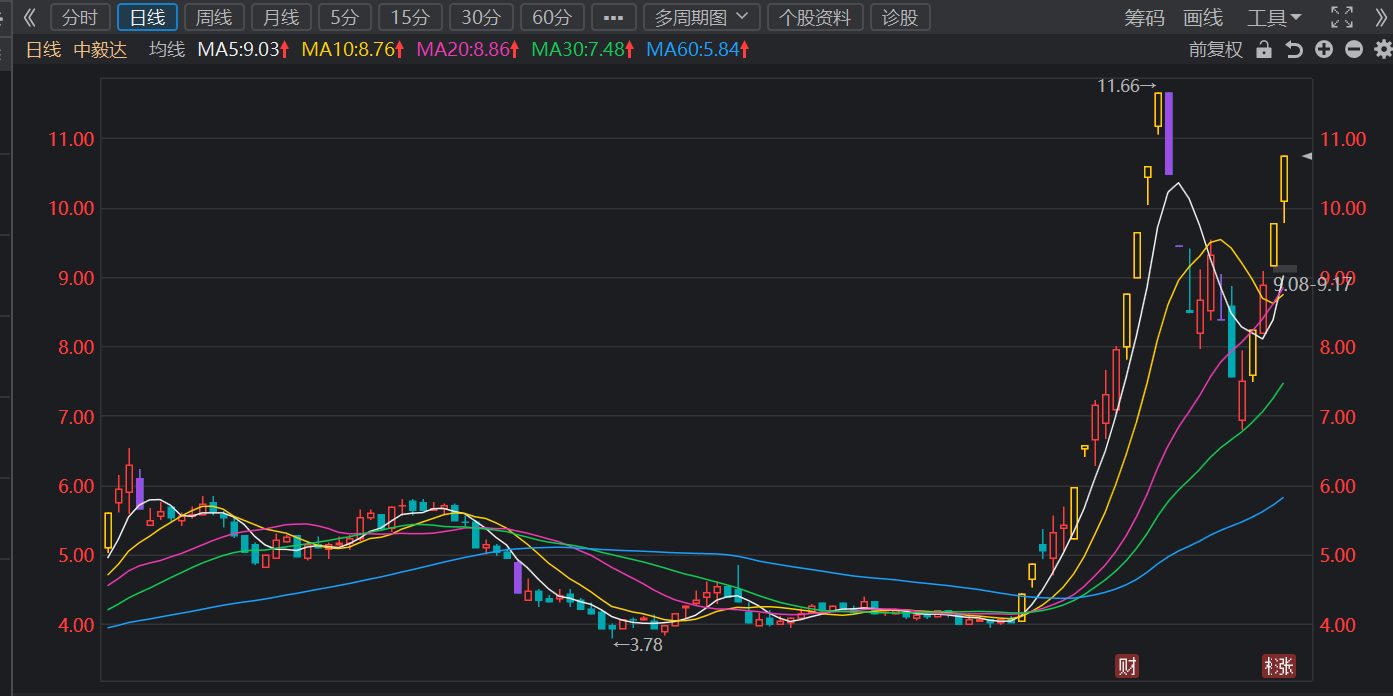
Task: Click the MA5:9.03 legend label
Action: point(243,50)
